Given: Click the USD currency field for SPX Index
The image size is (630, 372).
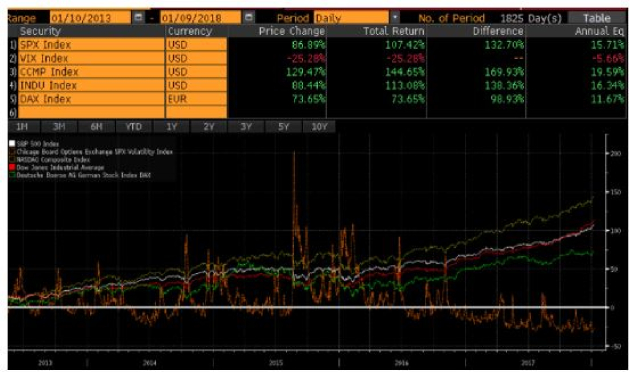Looking at the screenshot, I should (196, 45).
